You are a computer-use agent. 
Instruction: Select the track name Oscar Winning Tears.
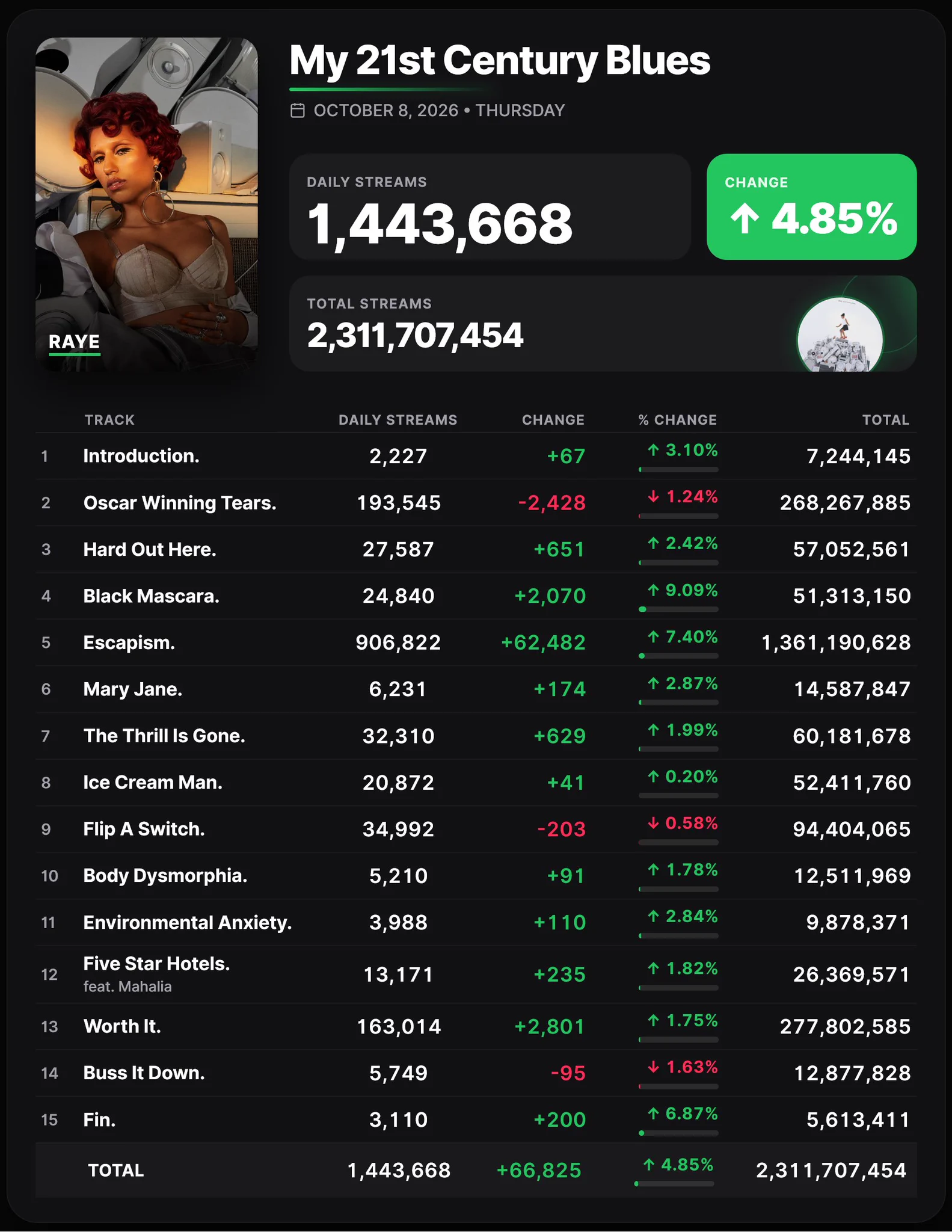pyautogui.click(x=180, y=503)
